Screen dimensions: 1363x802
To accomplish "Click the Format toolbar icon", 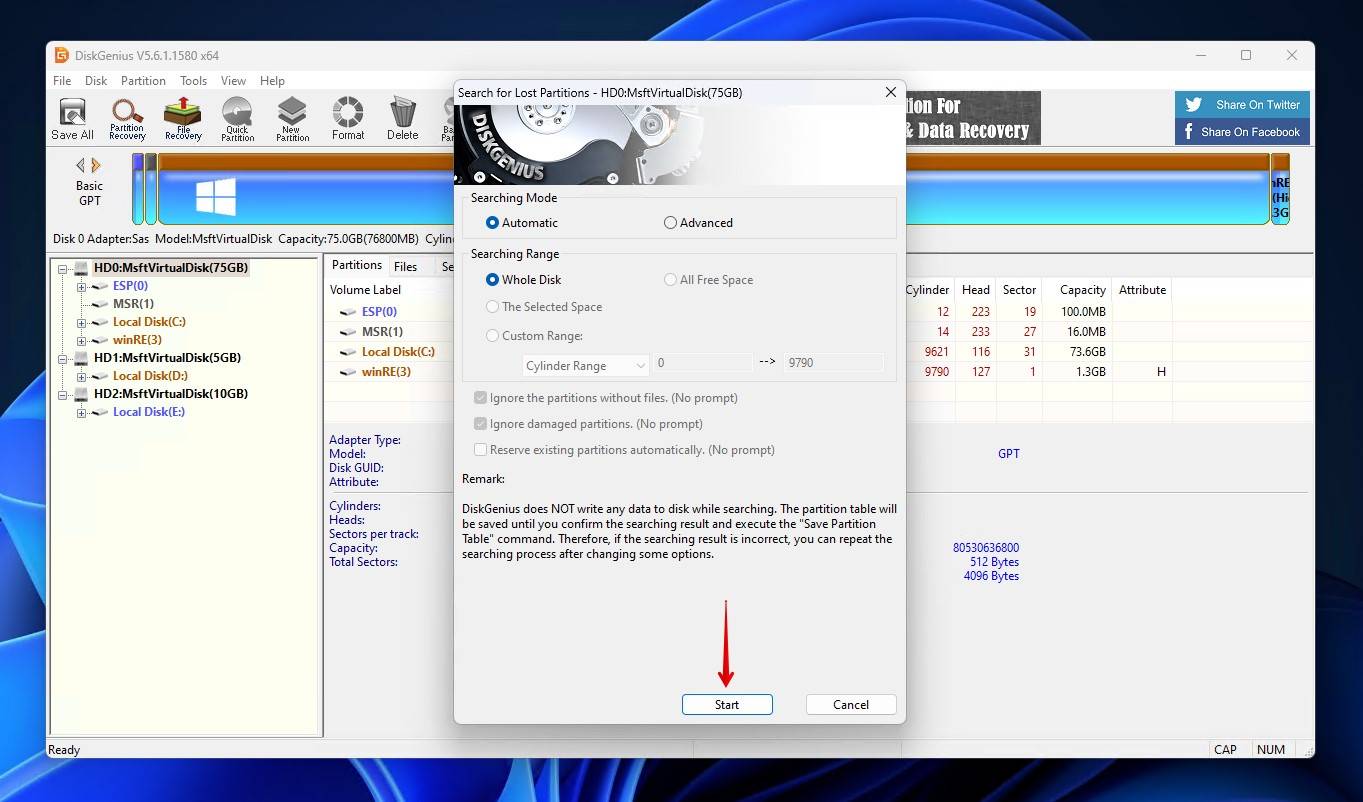I will [x=348, y=119].
